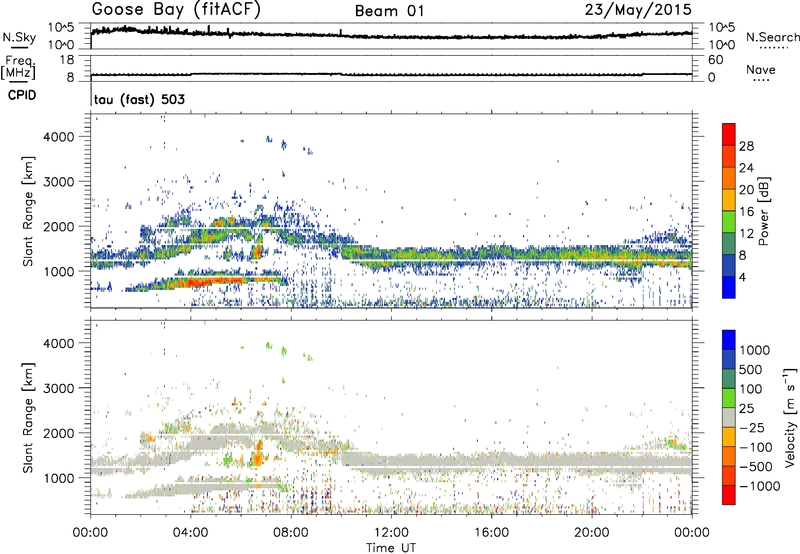Select the '60' Nave axis value
800x554 pixels.
click(715, 60)
